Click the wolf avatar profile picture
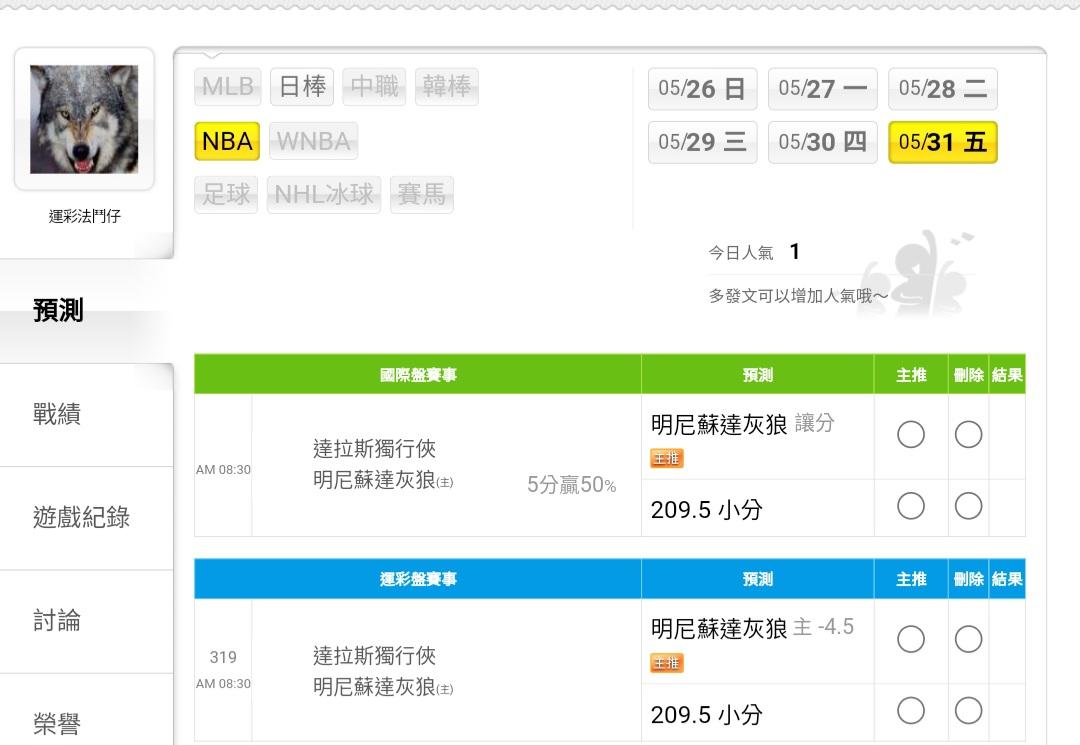Viewport: 1080px width, 745px height. (x=84, y=119)
